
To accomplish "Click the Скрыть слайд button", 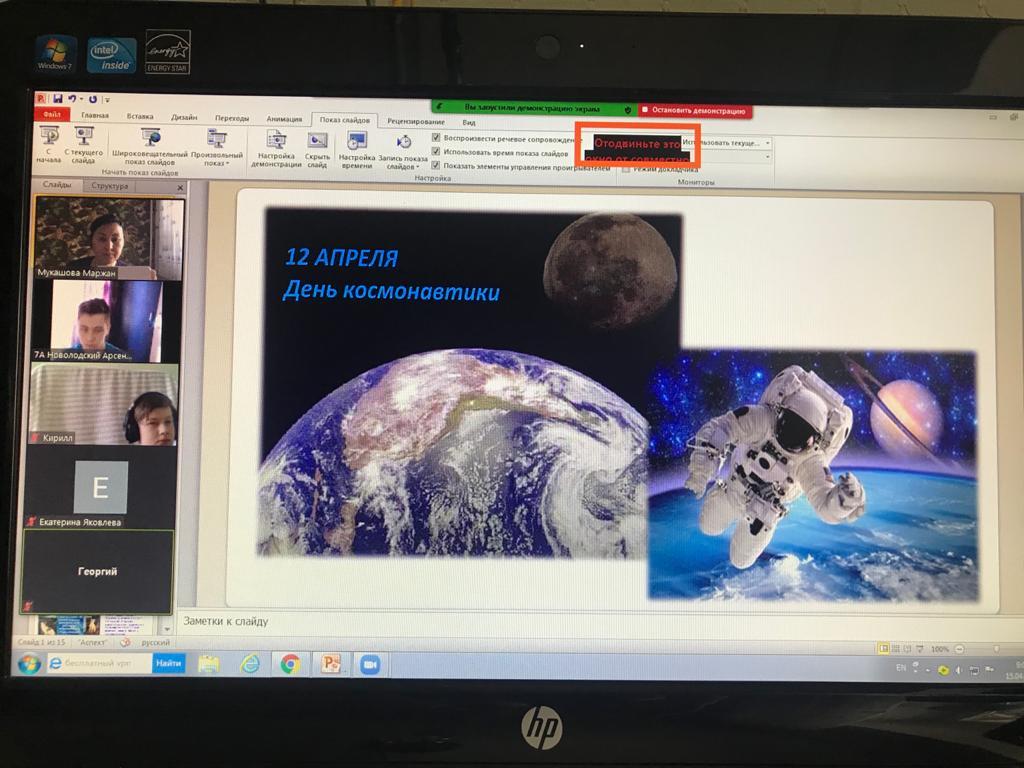I will [x=317, y=150].
